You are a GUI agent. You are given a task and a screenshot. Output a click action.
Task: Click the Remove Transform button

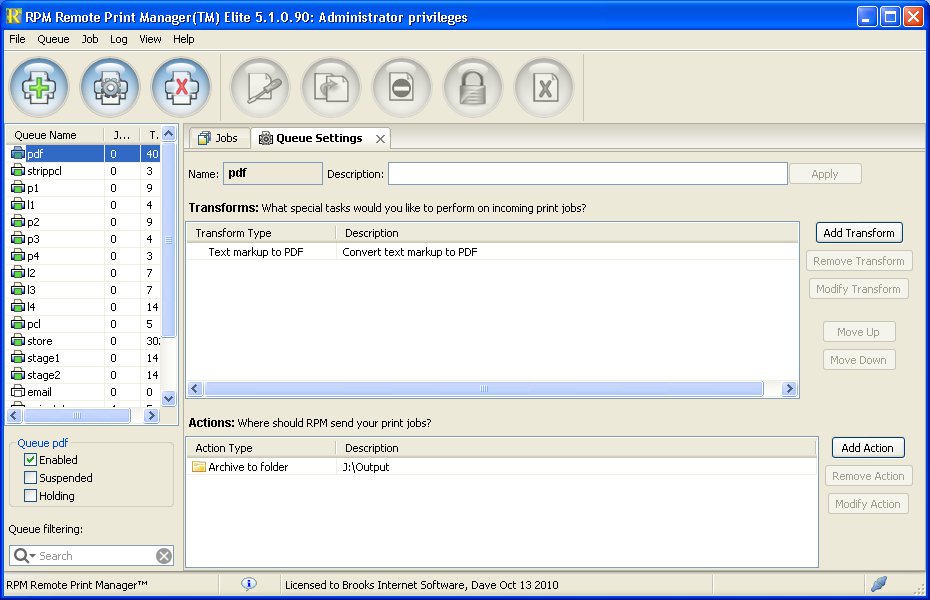pos(859,261)
